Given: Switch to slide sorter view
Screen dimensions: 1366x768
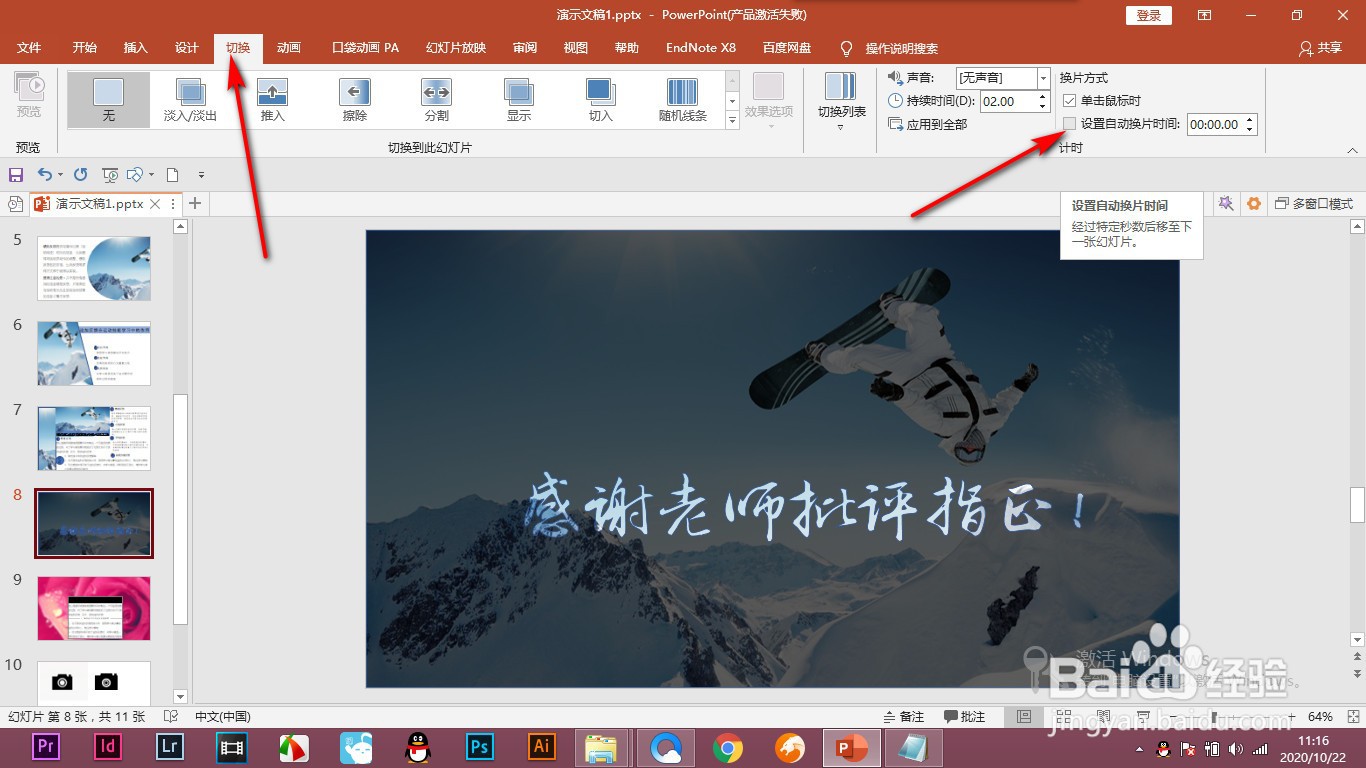Looking at the screenshot, I should click(x=1062, y=716).
